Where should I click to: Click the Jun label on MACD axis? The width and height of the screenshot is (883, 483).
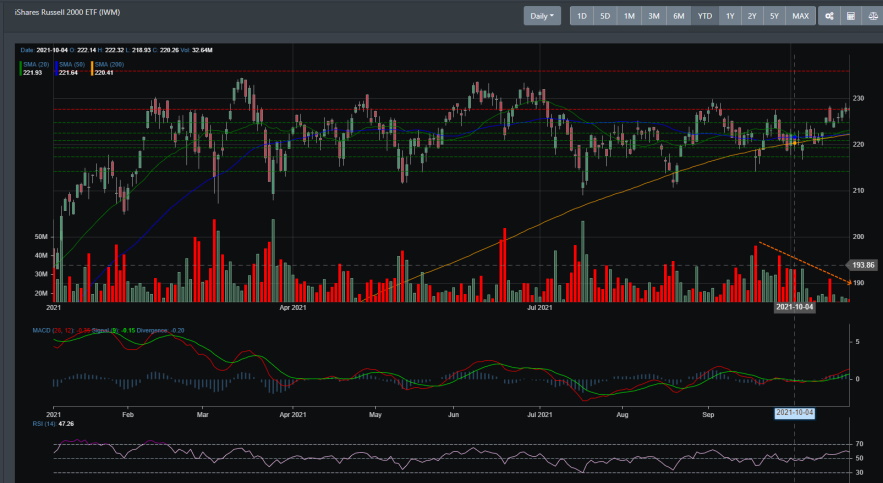click(453, 414)
